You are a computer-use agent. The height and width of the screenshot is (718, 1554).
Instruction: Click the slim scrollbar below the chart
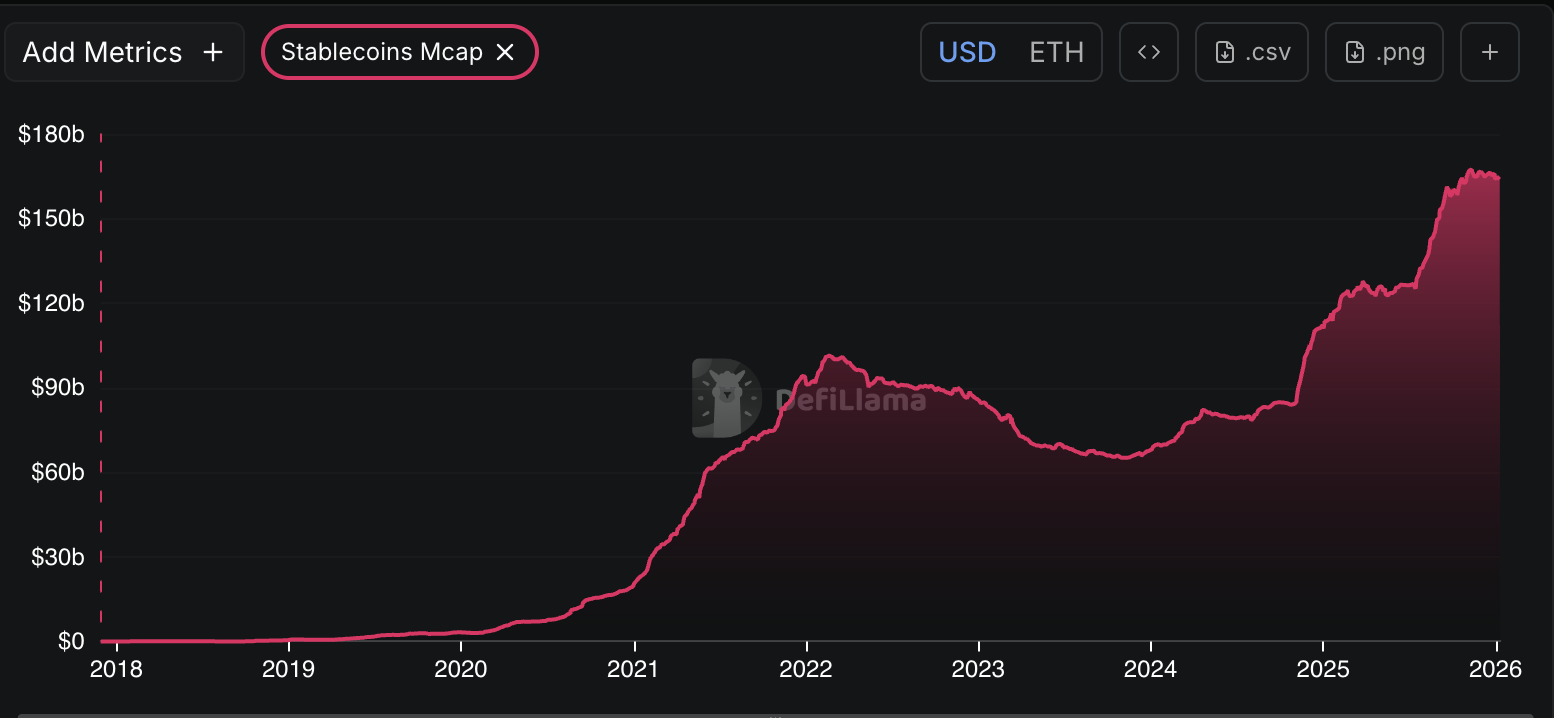point(777,712)
